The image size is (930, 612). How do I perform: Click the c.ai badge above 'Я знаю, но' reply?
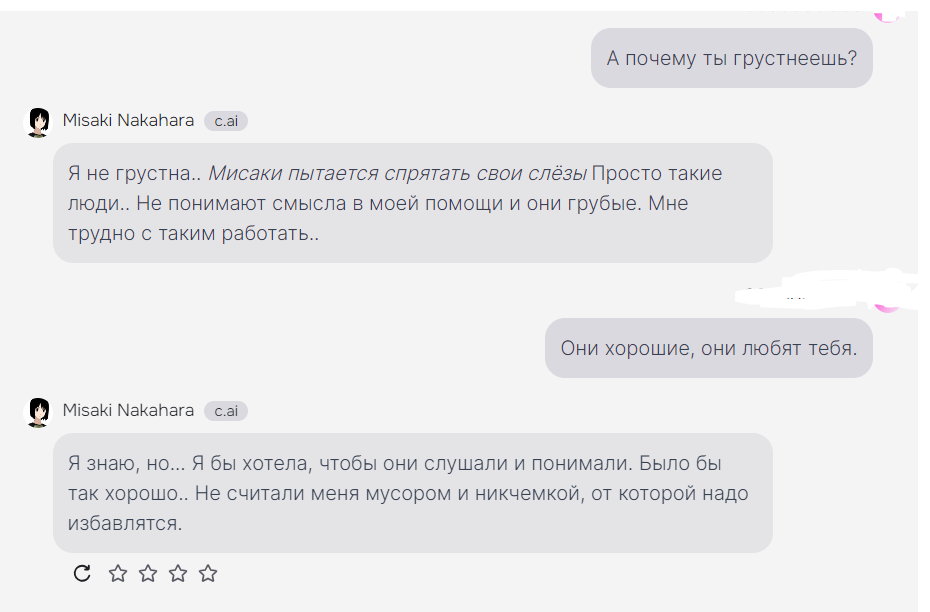pyautogui.click(x=226, y=411)
